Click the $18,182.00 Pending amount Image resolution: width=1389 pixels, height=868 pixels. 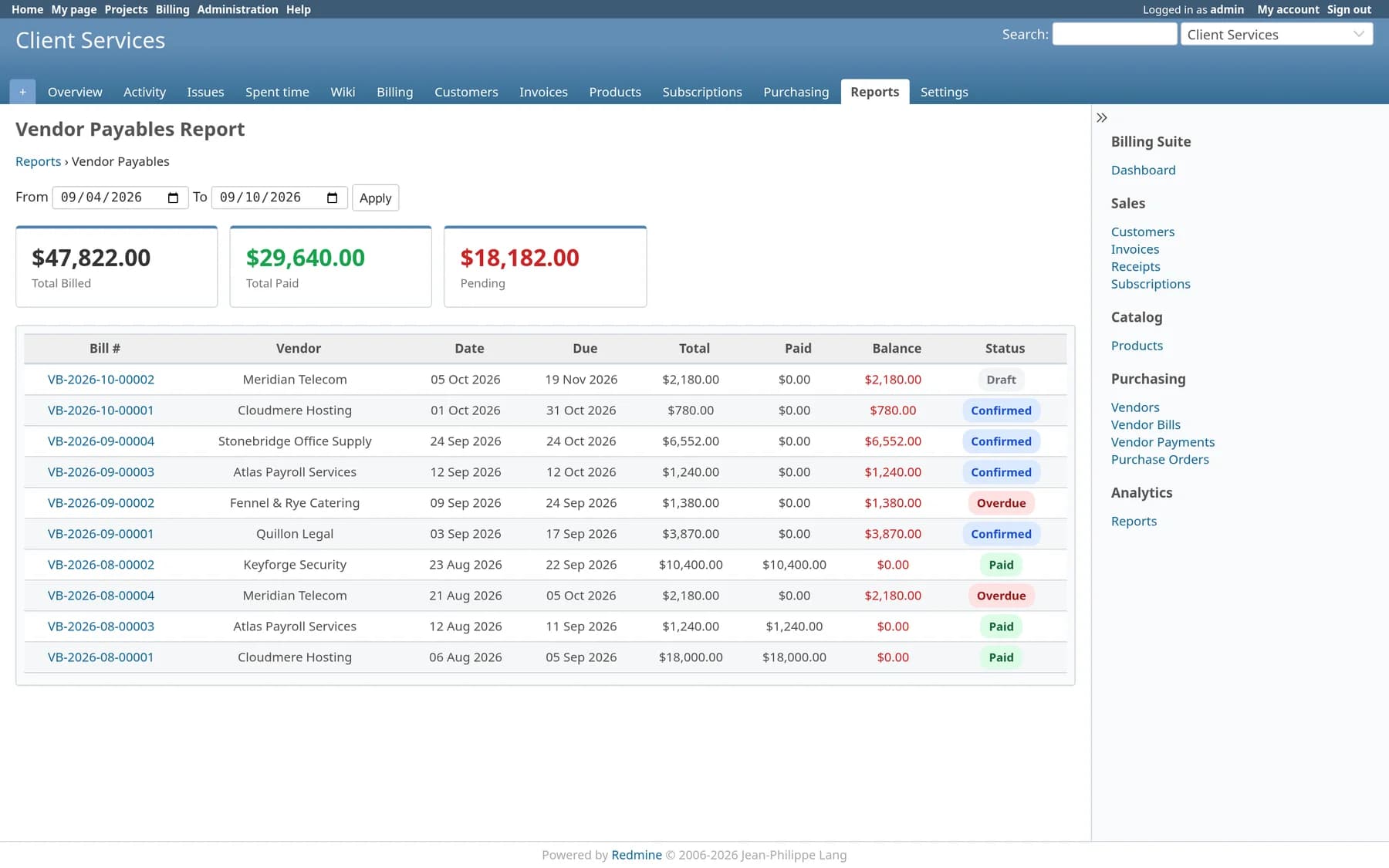[x=519, y=258]
